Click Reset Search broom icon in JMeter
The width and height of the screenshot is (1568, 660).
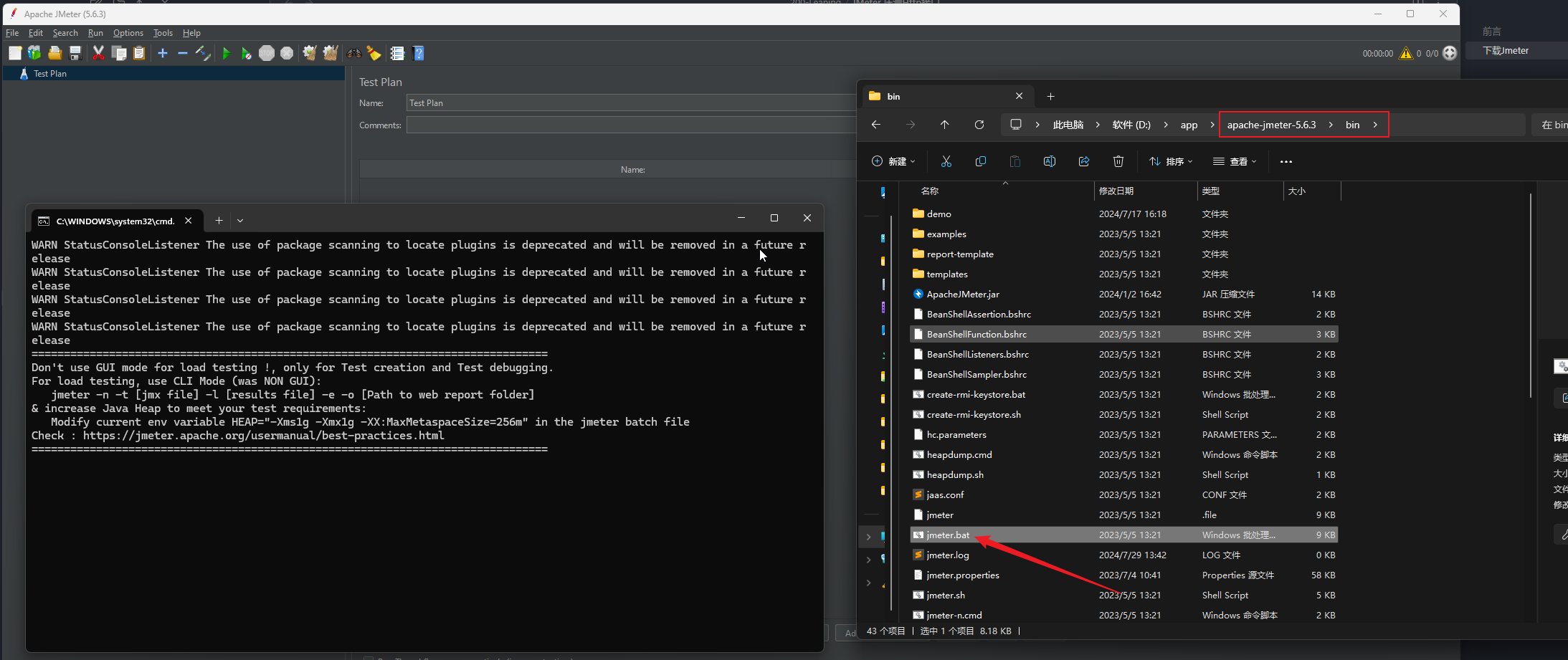[x=374, y=53]
